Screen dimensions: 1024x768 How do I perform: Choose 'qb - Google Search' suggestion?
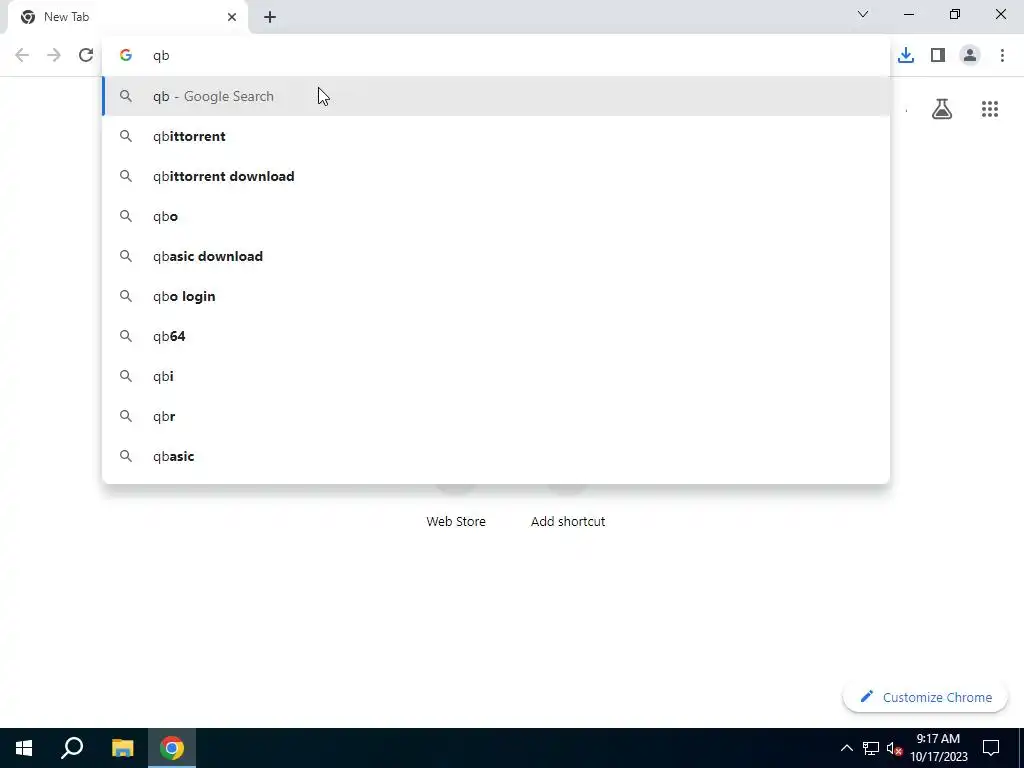(496, 96)
